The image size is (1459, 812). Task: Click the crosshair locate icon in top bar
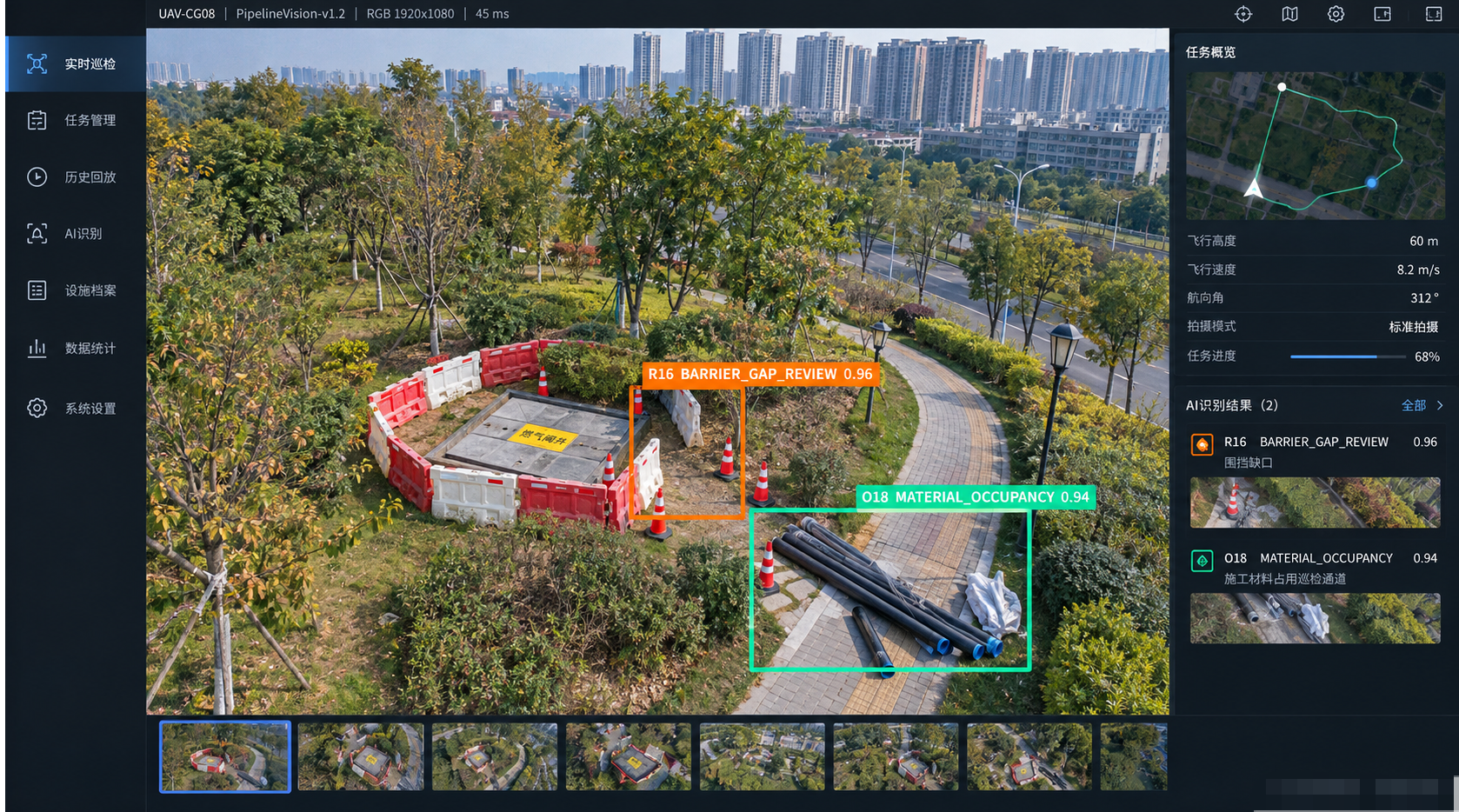[x=1243, y=14]
